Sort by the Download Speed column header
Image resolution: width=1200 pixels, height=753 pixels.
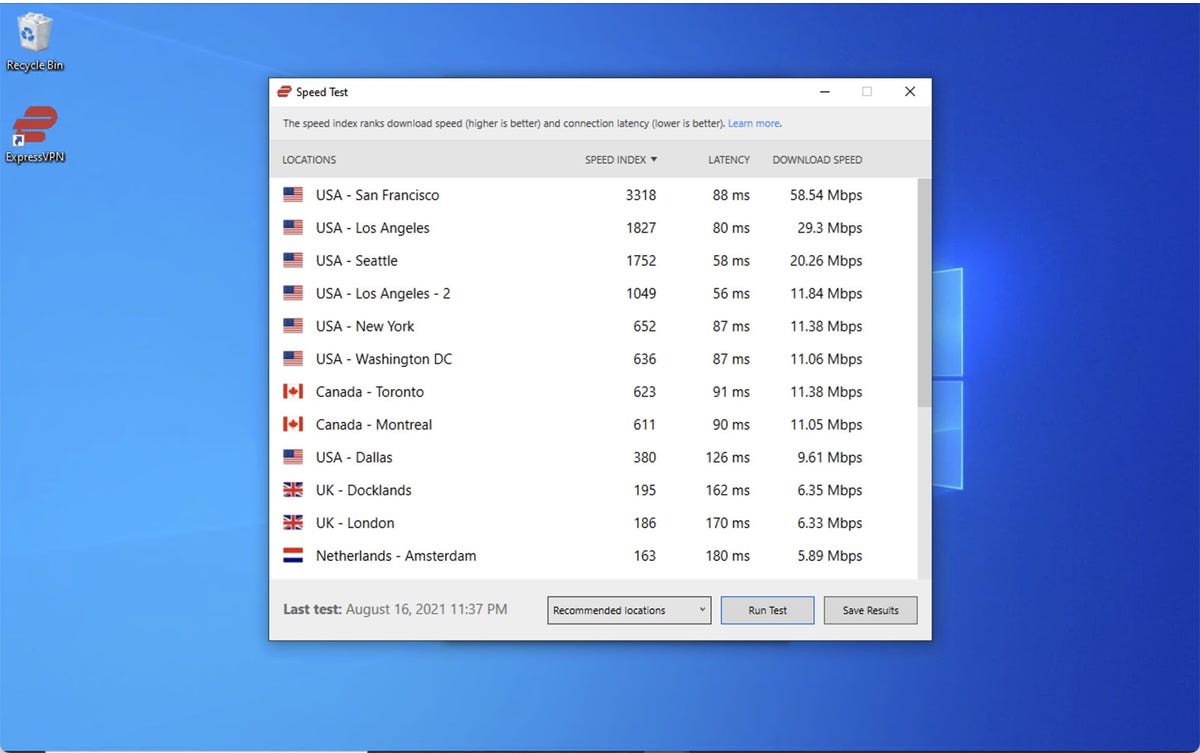point(817,160)
